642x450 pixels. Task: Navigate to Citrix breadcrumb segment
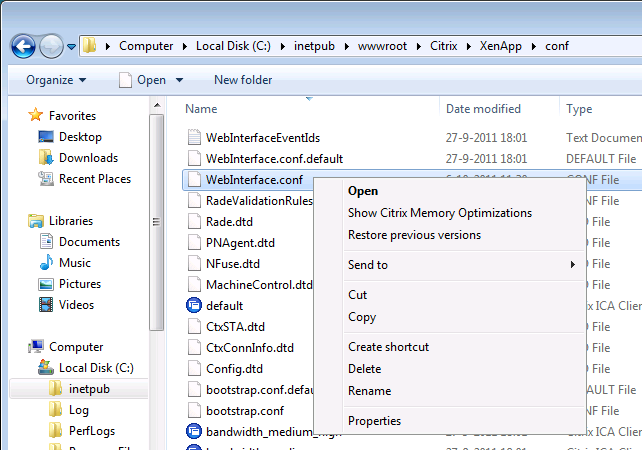[443, 46]
